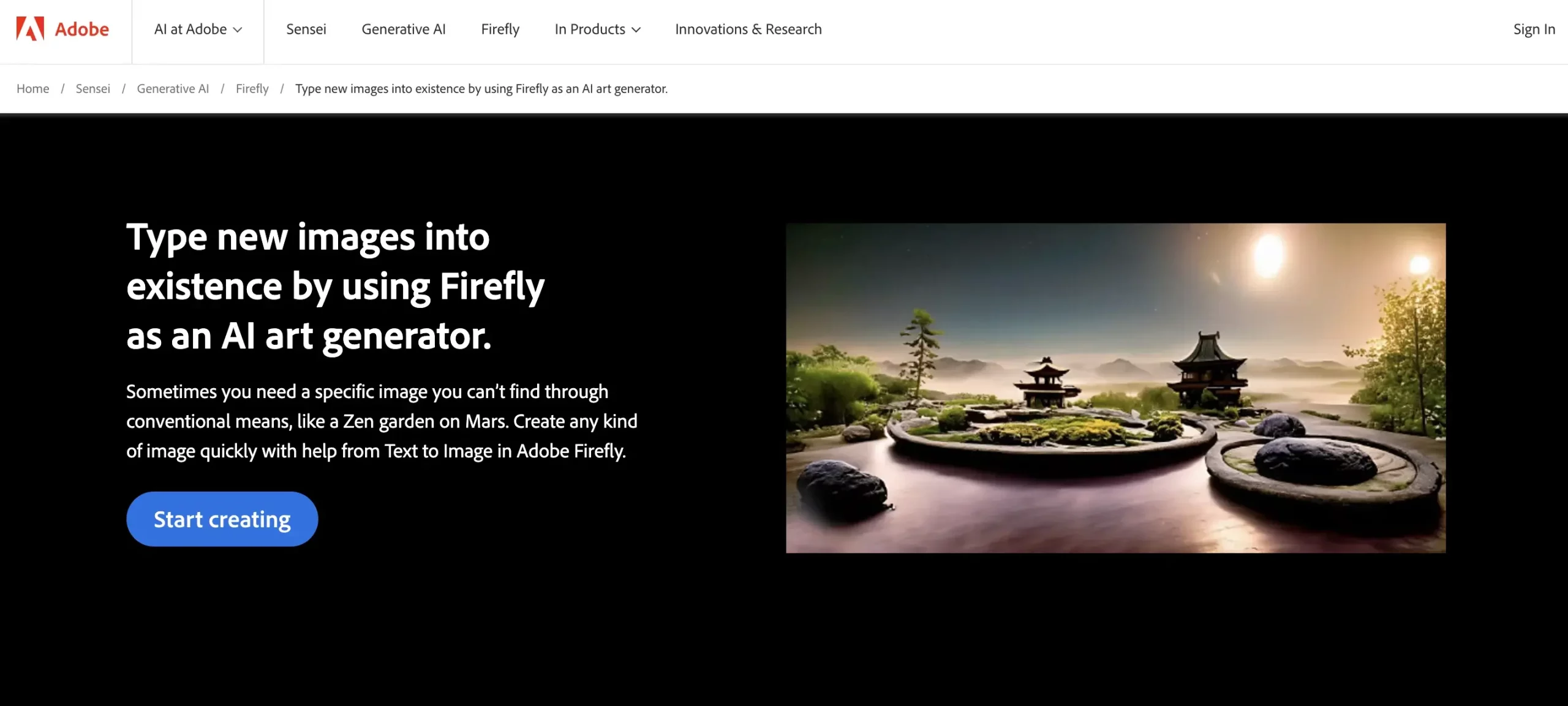Toggle the Firefly breadcrumb link
Screen dimensions: 1568x706
252,89
